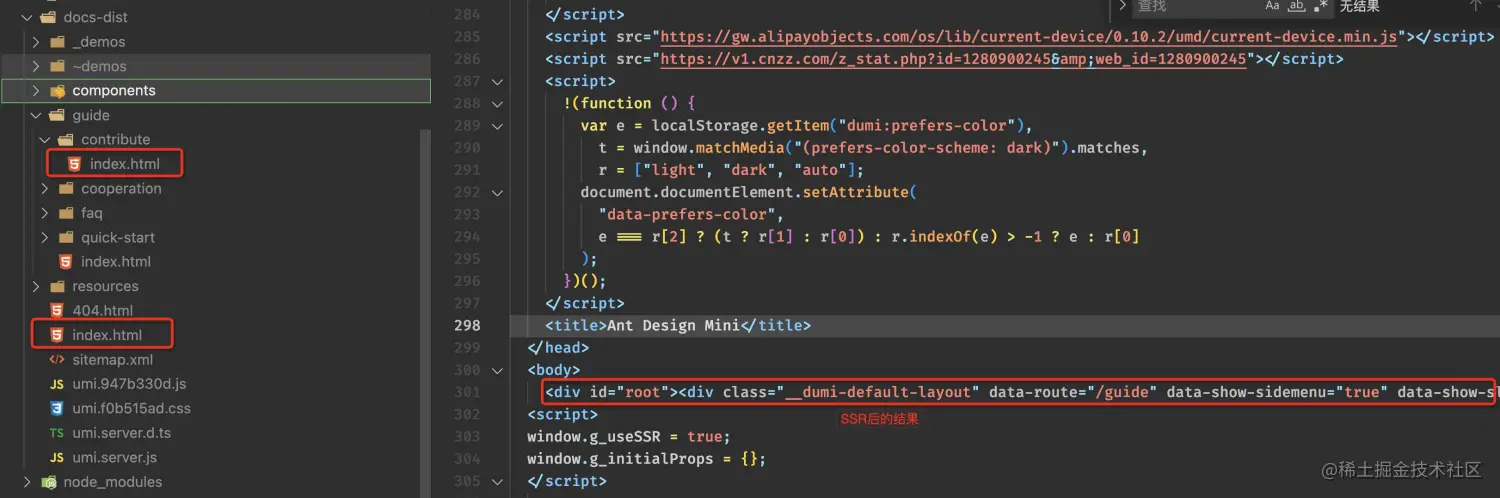1500x498 pixels.
Task: Expand the node_modules folder chevron
Action: point(27,482)
